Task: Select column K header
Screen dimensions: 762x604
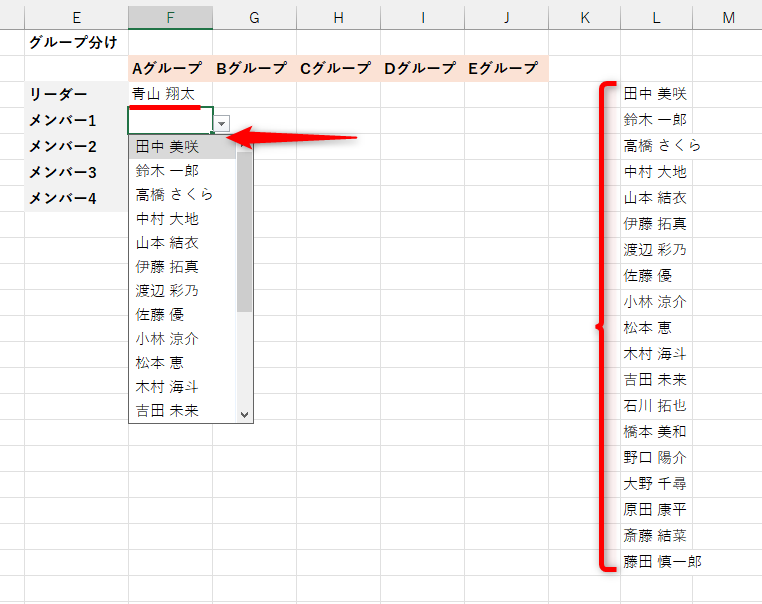Action: click(x=585, y=17)
